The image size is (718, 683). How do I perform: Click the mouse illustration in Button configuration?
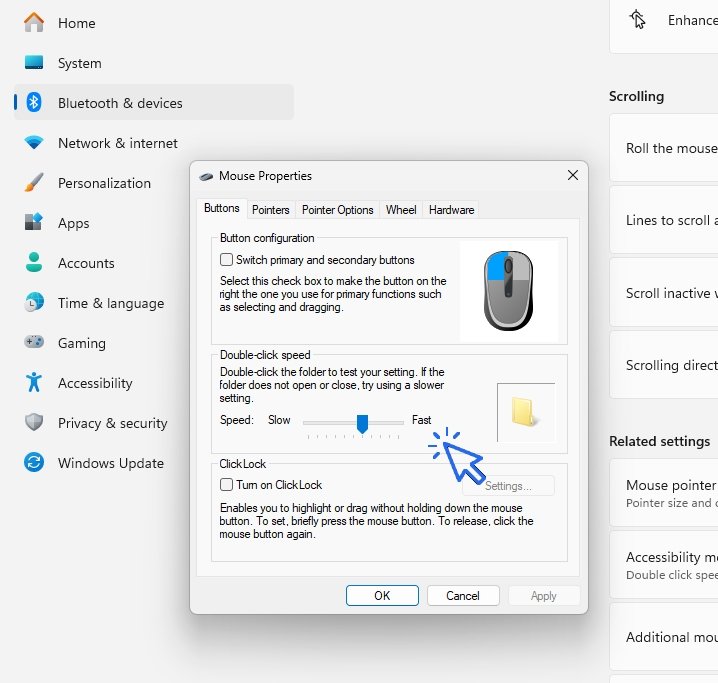[x=508, y=290]
